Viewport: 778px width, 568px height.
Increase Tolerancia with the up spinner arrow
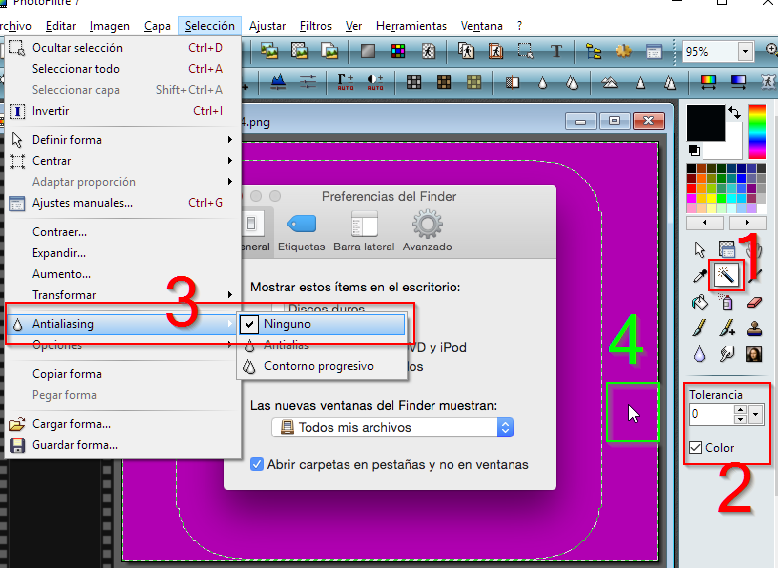[x=740, y=410]
